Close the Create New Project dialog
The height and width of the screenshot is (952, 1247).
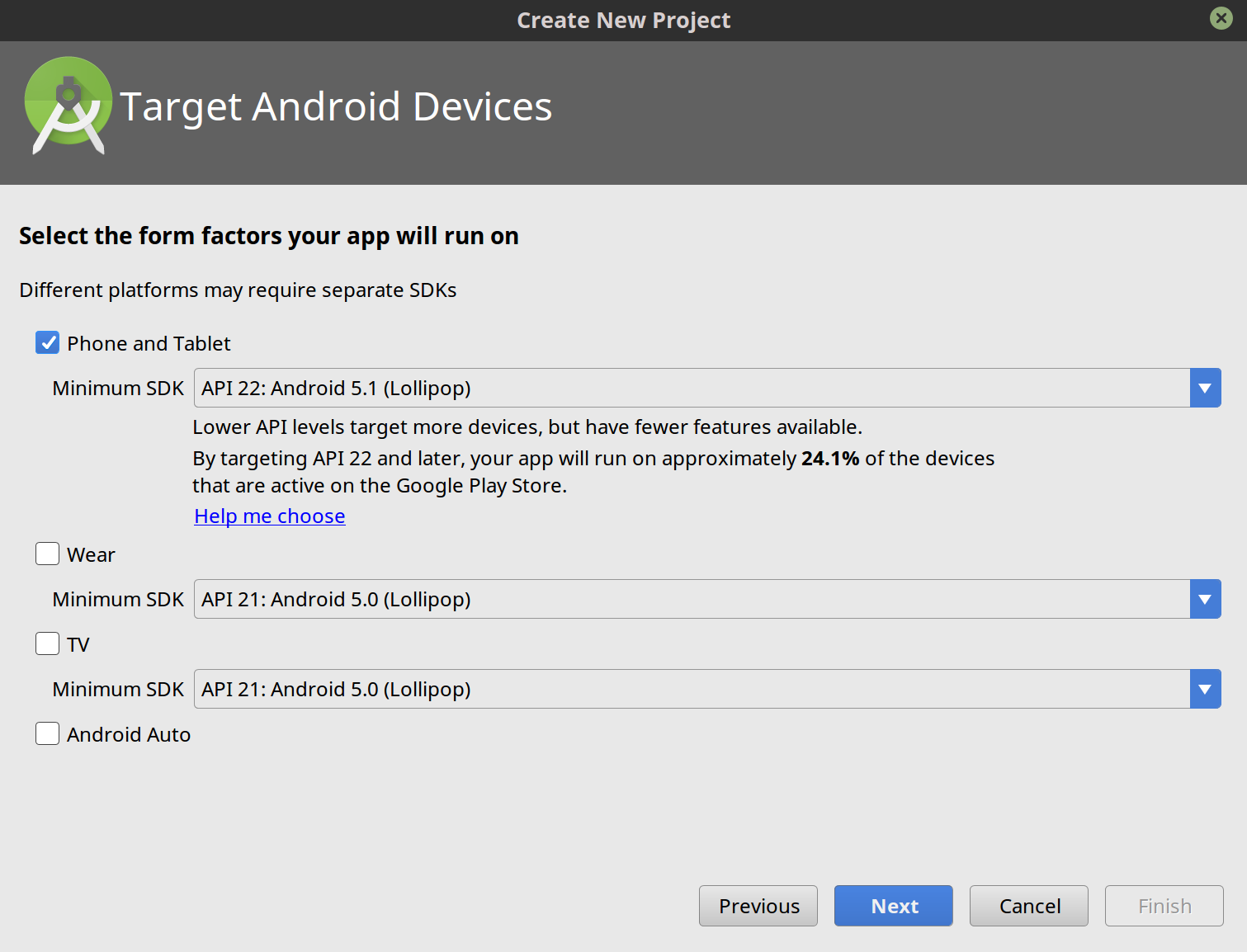tap(1221, 18)
